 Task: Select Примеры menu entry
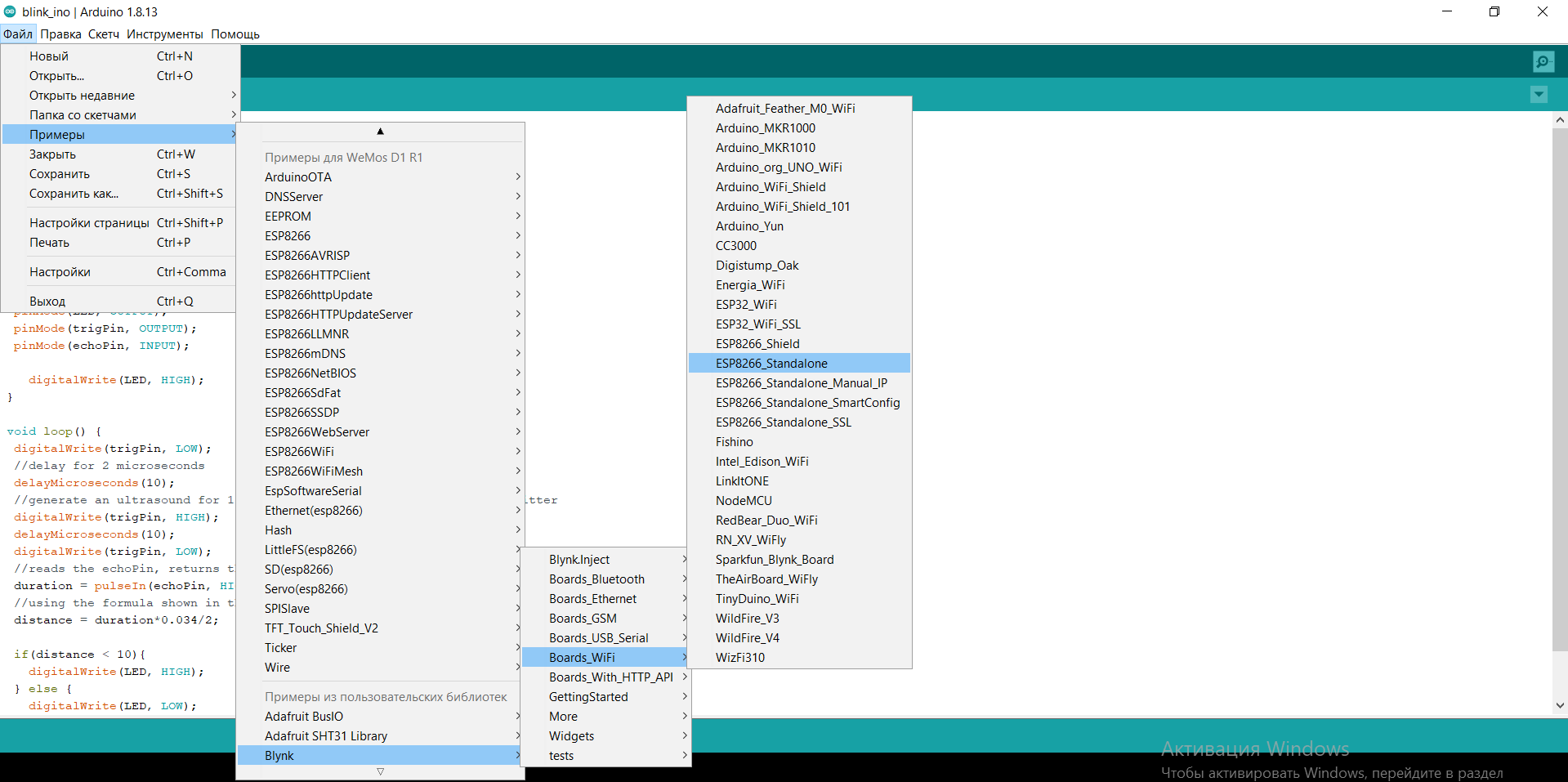120,135
